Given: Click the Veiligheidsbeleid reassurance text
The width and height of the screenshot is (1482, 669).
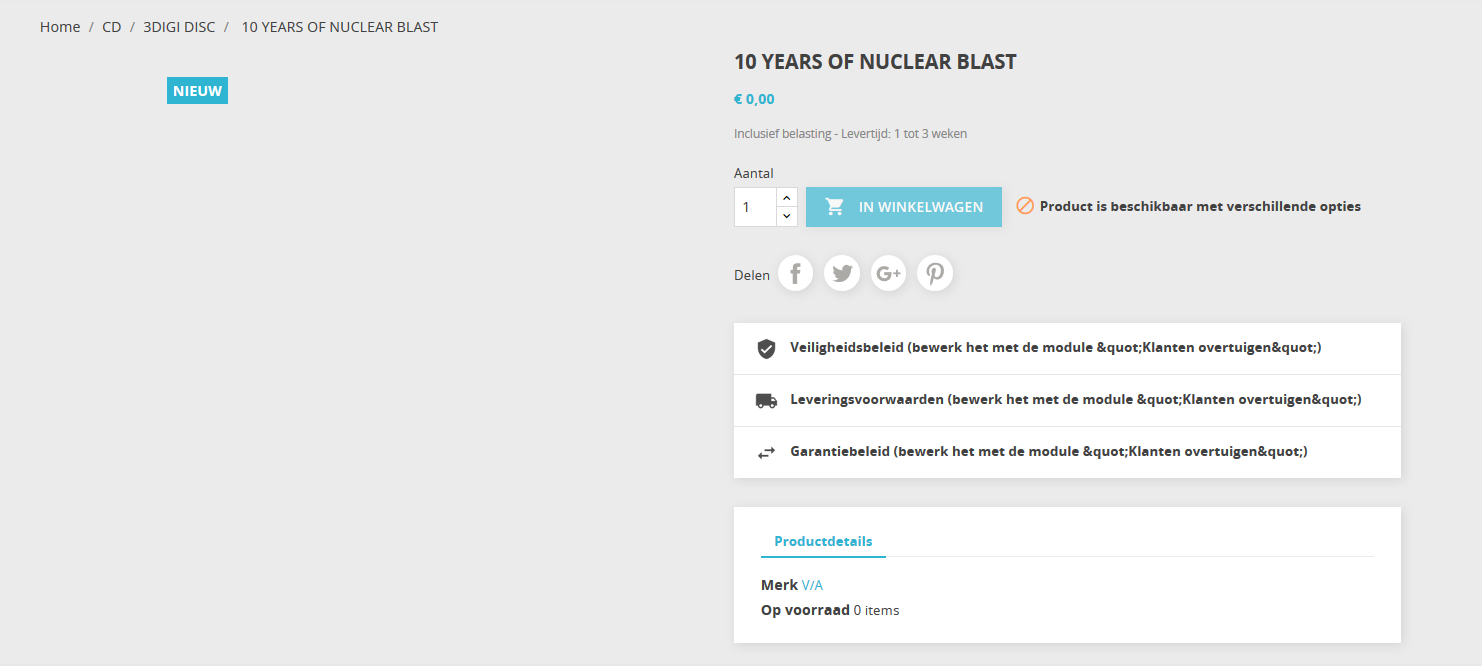Looking at the screenshot, I should pyautogui.click(x=1056, y=348).
